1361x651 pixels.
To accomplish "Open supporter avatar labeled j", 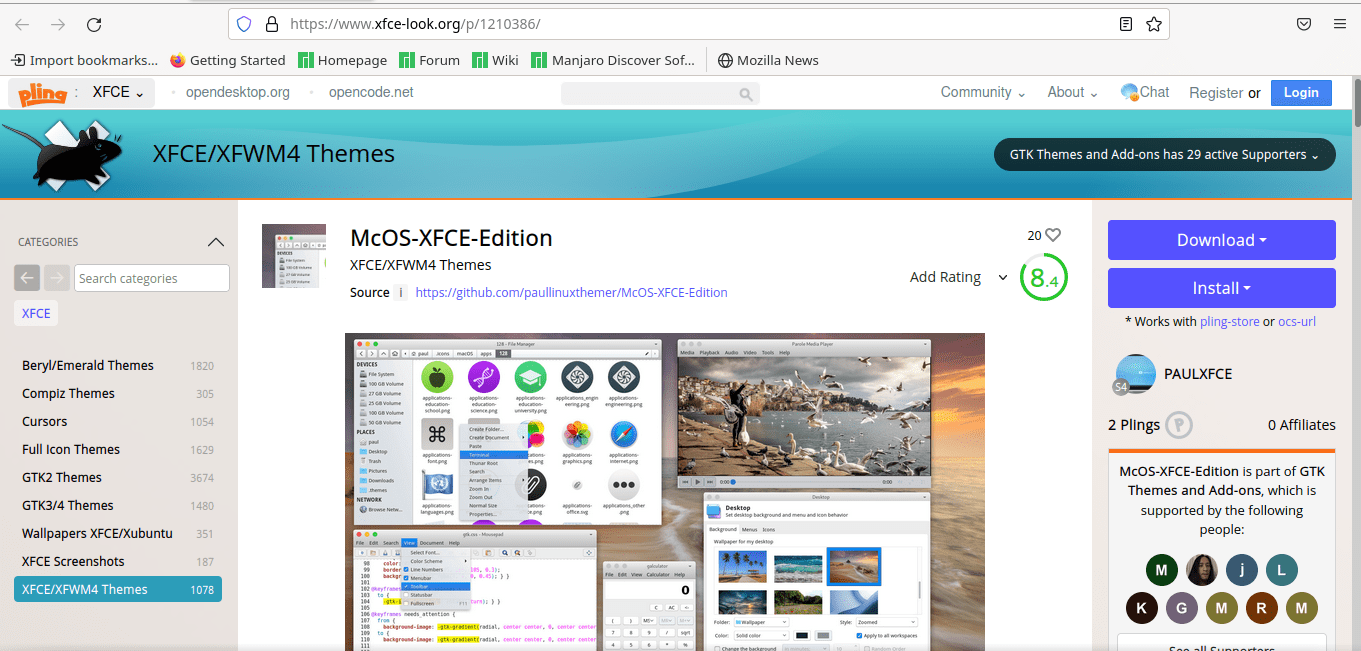I will tap(1242, 570).
